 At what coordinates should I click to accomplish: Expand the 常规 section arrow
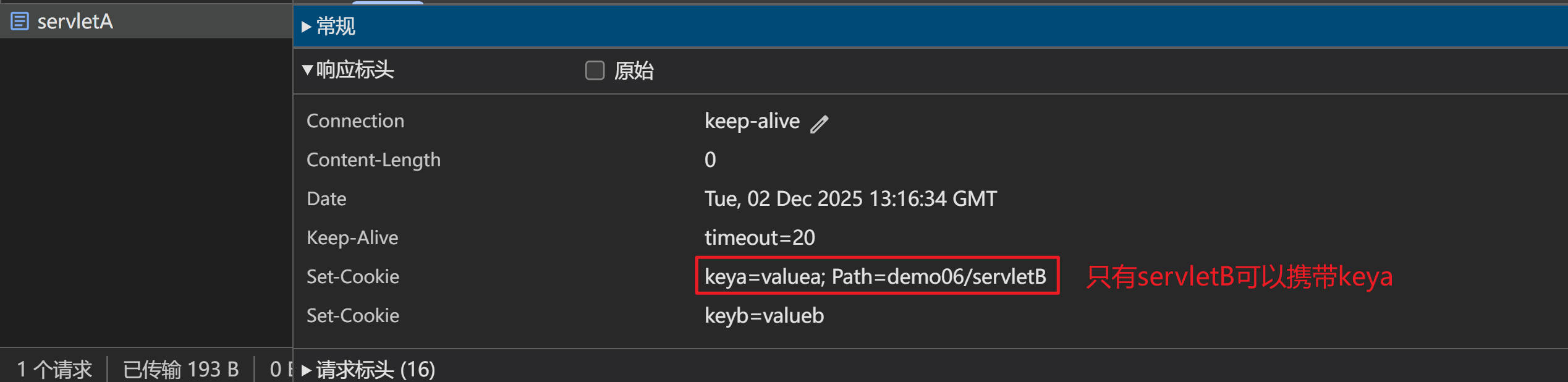coord(306,27)
